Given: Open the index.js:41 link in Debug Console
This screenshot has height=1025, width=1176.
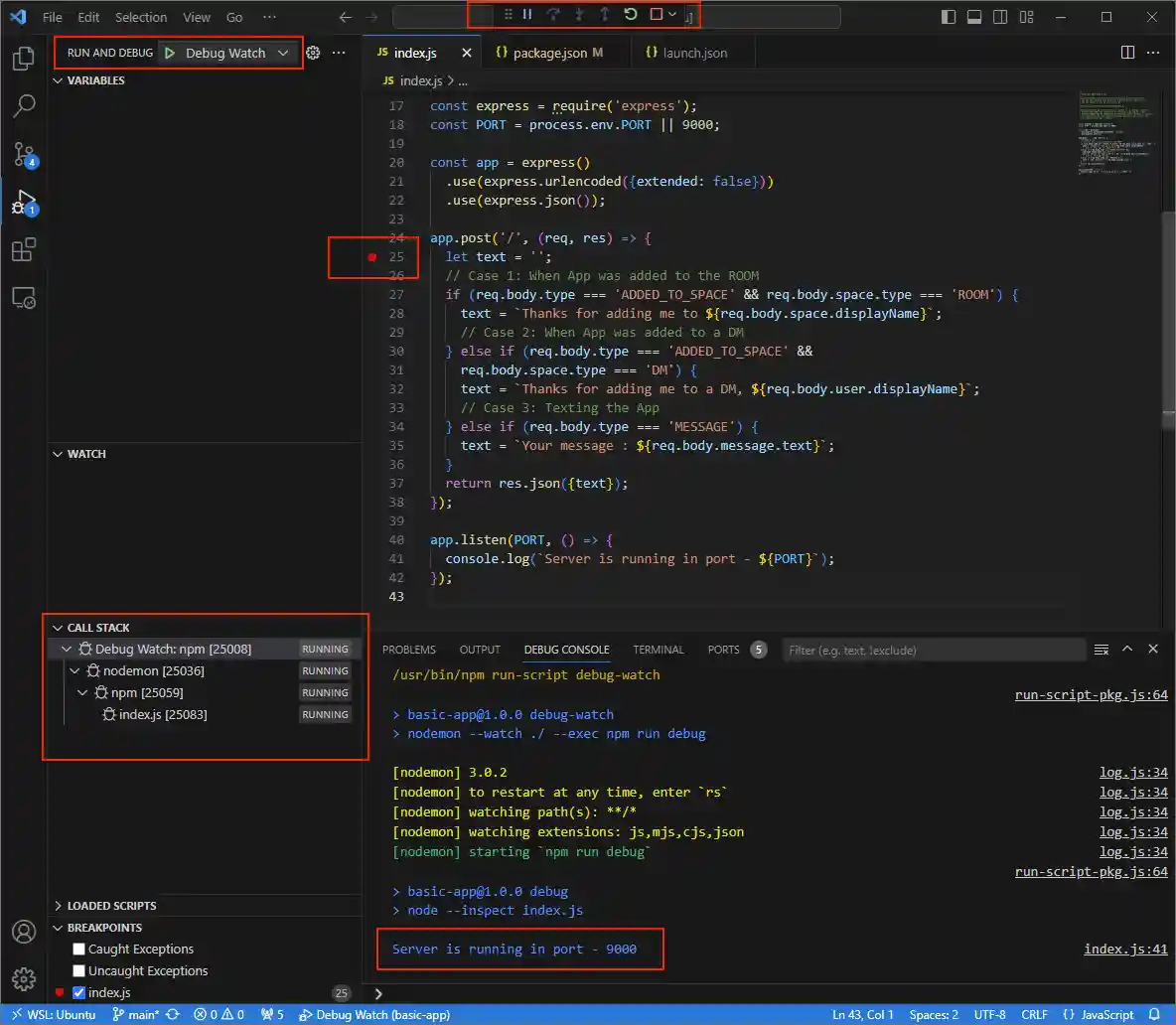Looking at the screenshot, I should coord(1125,949).
